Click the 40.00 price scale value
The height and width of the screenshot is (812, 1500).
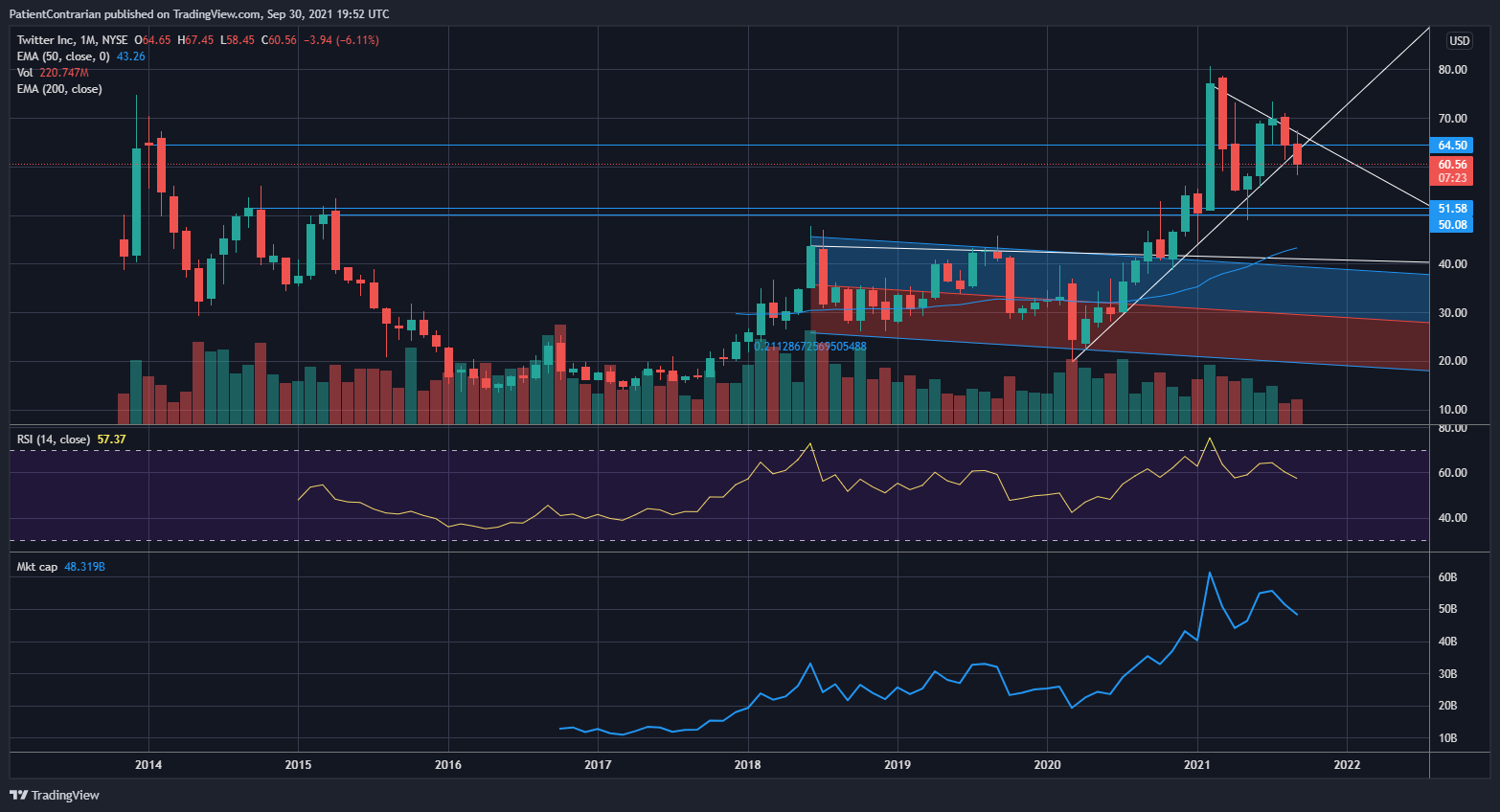point(1452,264)
